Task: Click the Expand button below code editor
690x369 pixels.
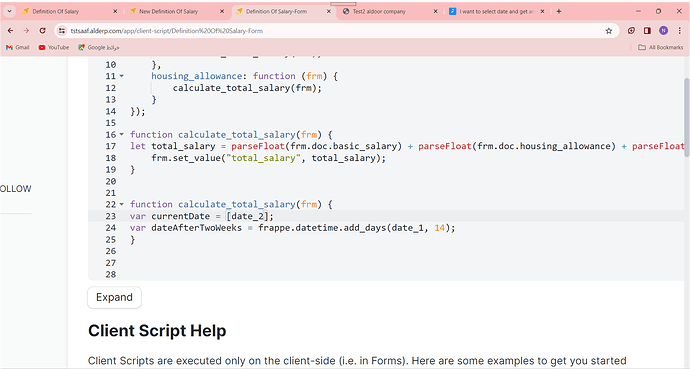Action: 114,298
